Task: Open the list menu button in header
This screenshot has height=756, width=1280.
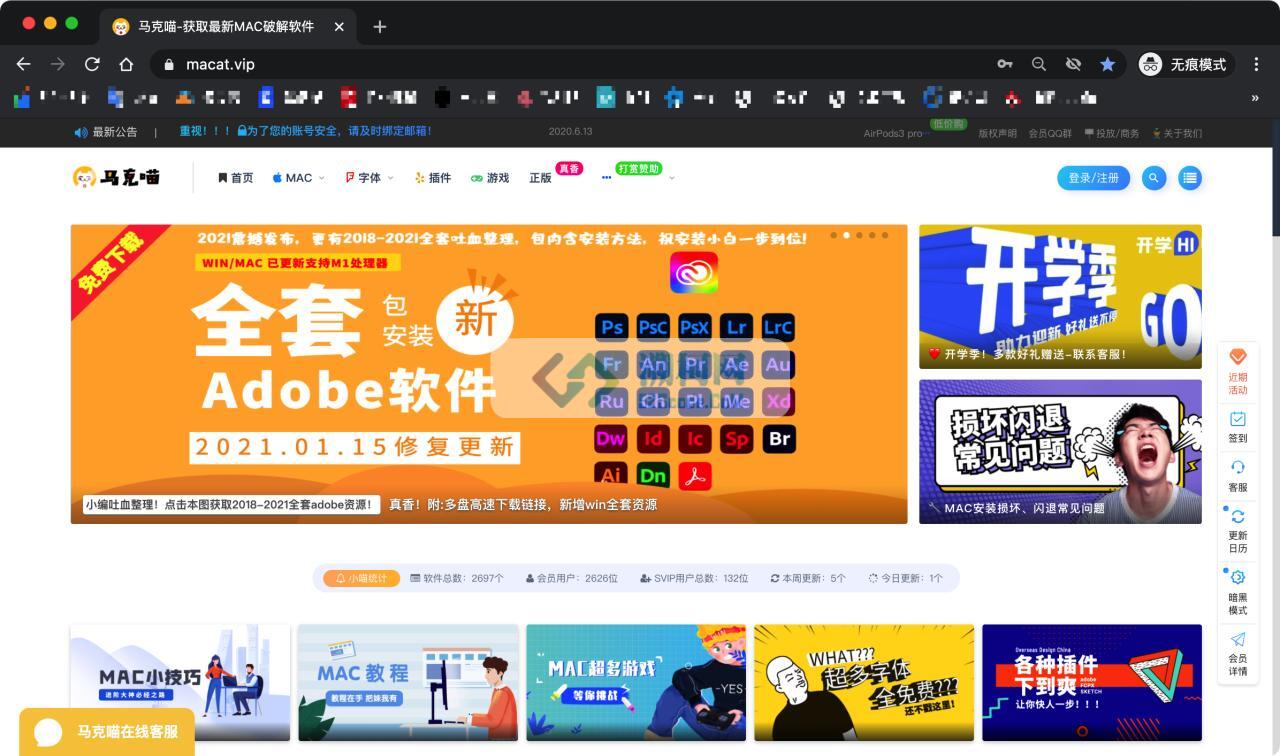Action: 1189,178
